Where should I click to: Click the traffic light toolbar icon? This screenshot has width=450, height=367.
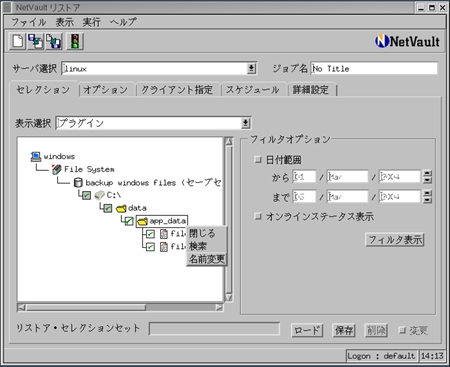click(75, 41)
